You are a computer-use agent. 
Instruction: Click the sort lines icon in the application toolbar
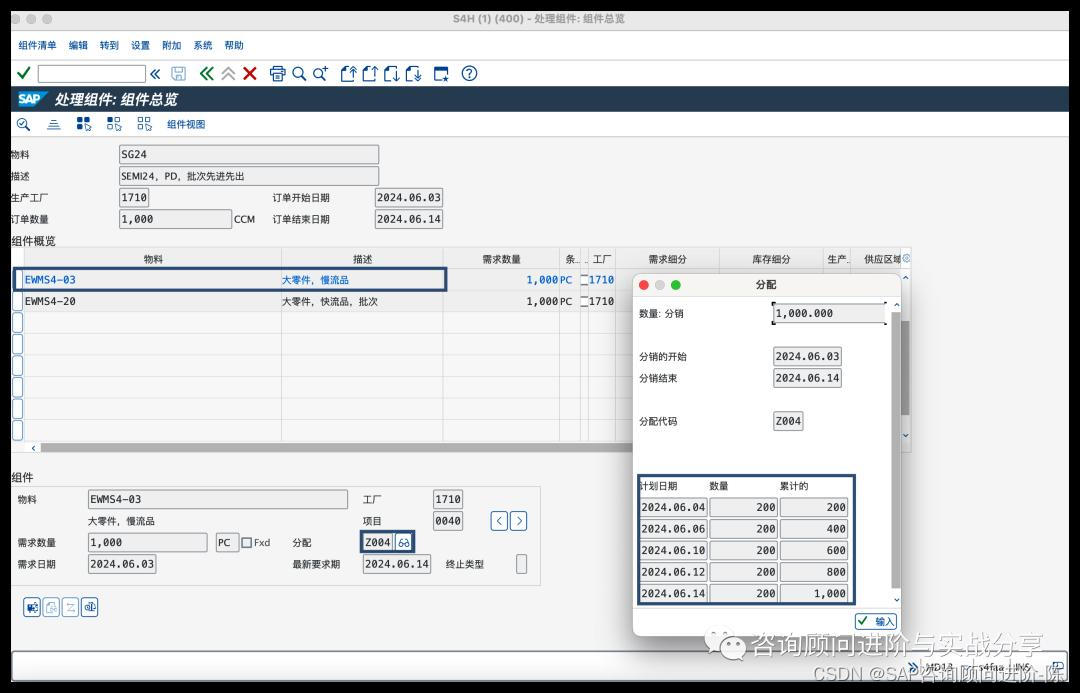tap(54, 124)
